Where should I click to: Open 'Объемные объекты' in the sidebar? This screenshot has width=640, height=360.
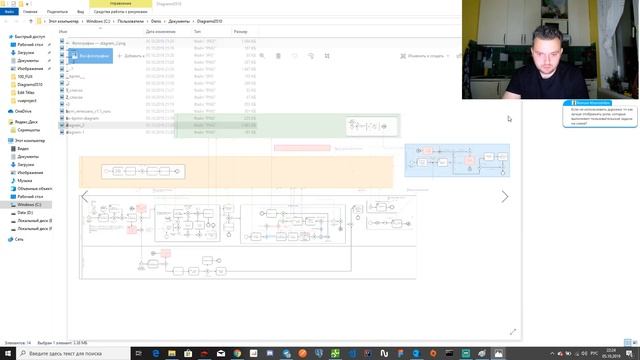34,189
